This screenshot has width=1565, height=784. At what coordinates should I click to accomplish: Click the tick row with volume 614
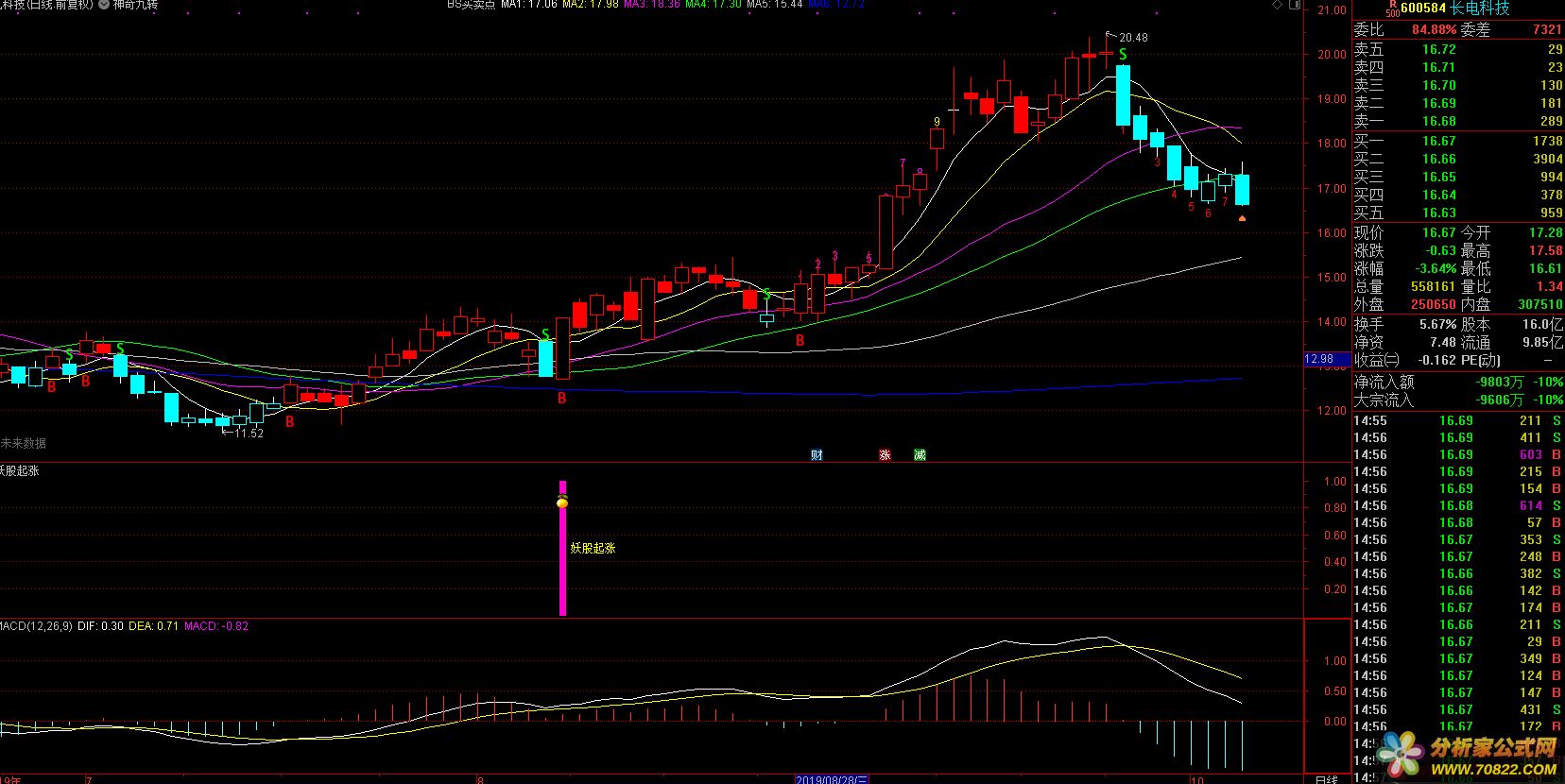(1458, 505)
